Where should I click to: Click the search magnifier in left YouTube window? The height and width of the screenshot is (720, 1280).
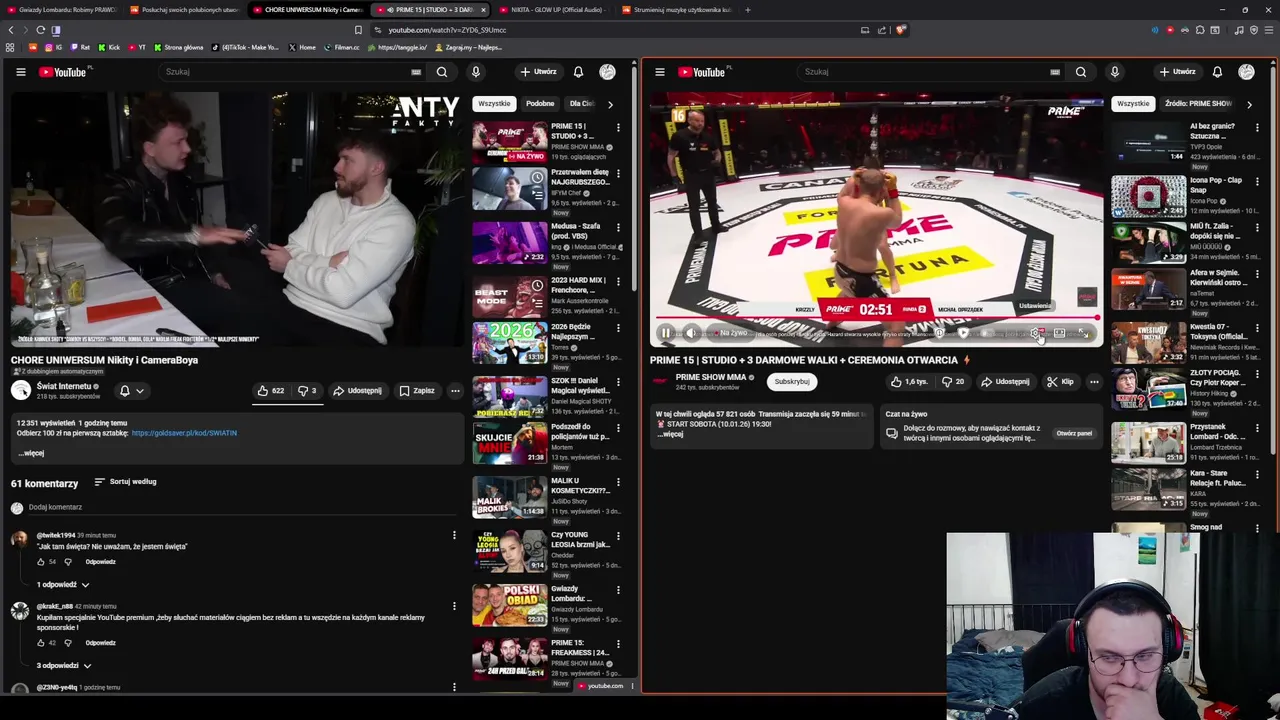click(x=442, y=72)
